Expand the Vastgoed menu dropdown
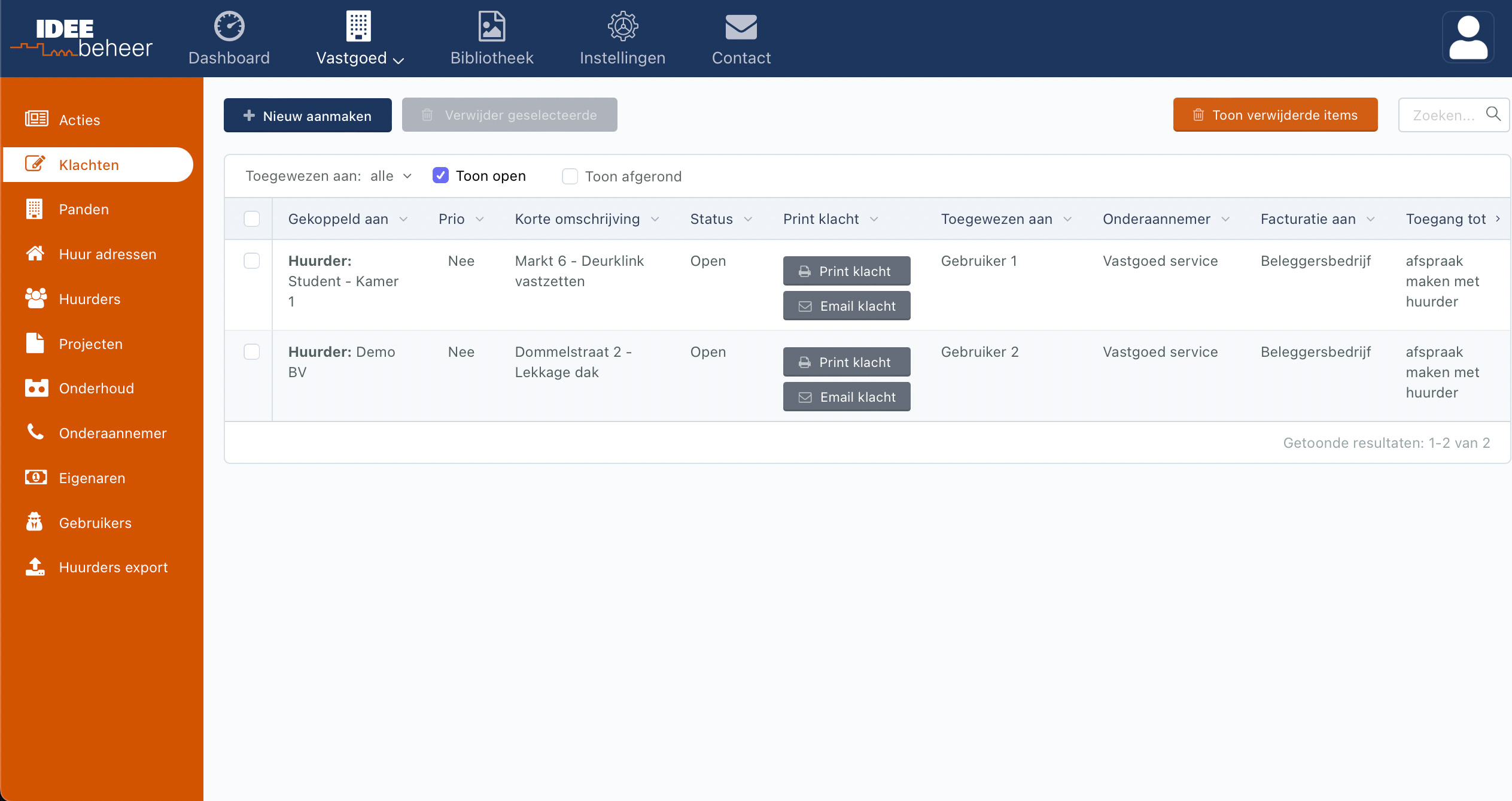The height and width of the screenshot is (801, 1512). click(360, 57)
